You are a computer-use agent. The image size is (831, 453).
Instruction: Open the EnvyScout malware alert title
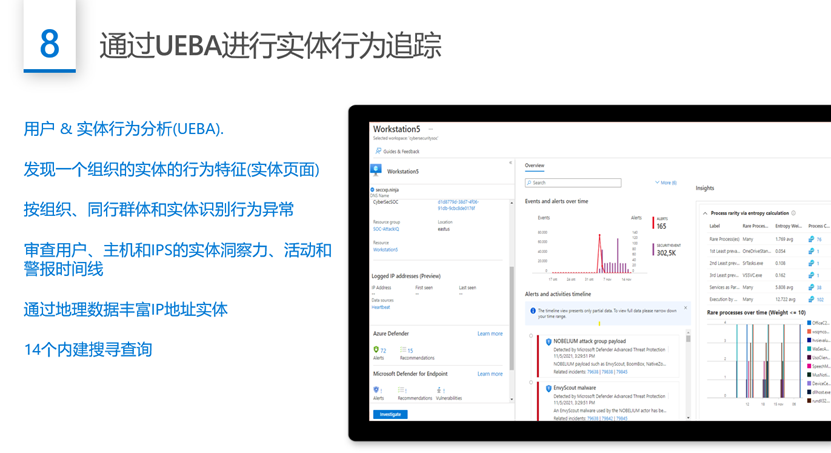coord(574,388)
